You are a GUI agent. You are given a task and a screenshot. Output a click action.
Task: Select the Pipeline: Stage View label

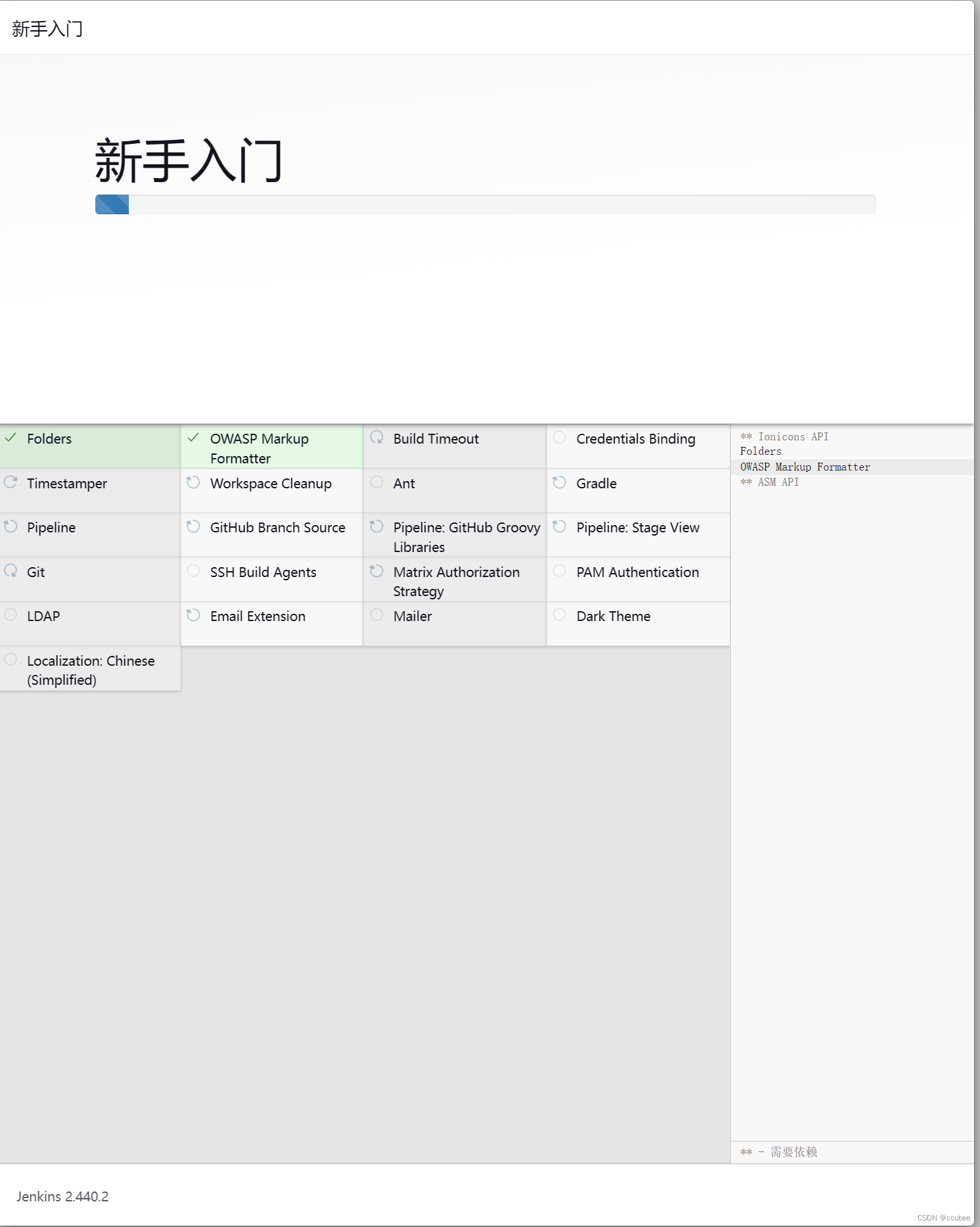(638, 528)
